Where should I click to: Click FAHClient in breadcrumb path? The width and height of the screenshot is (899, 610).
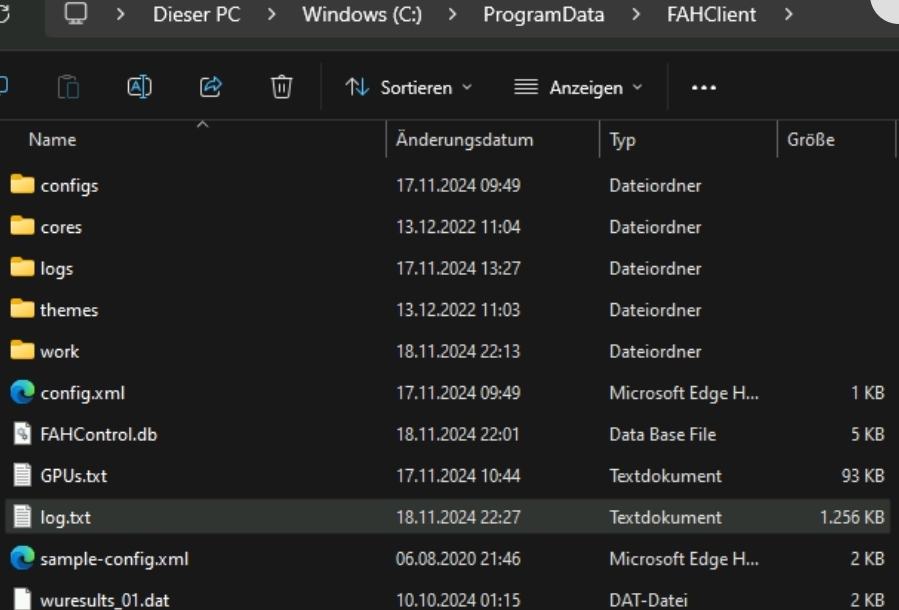(x=712, y=14)
